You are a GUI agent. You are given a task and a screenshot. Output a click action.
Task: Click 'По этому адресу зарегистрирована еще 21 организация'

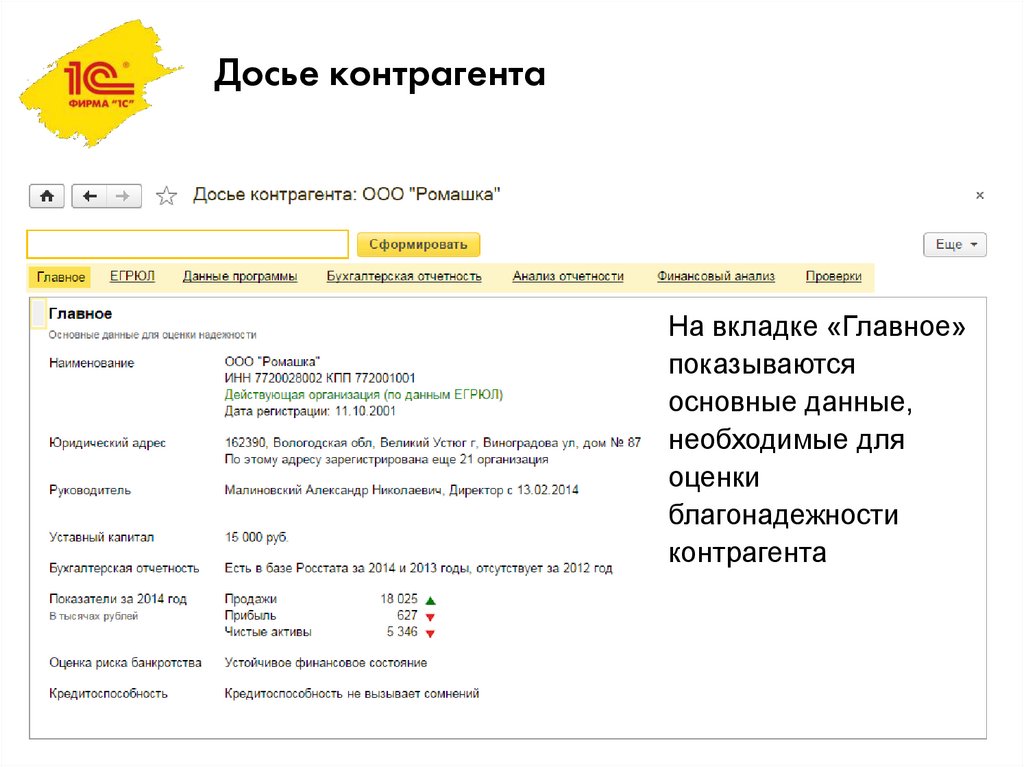click(387, 459)
